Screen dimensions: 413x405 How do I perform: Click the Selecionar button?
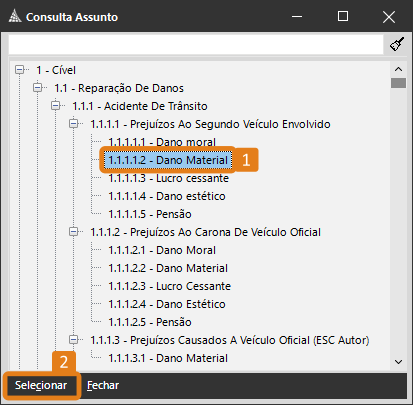point(41,385)
